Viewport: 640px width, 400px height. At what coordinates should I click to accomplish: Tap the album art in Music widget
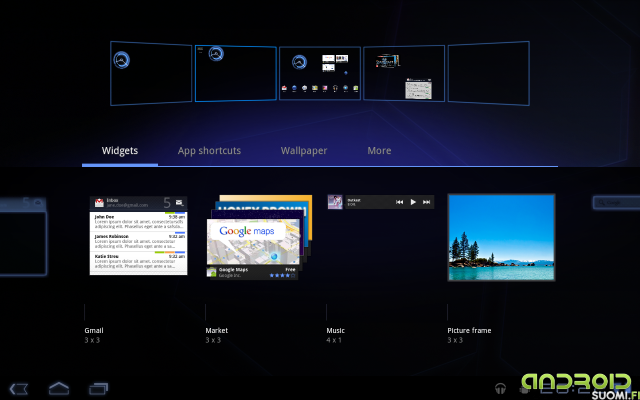pyautogui.click(x=335, y=202)
